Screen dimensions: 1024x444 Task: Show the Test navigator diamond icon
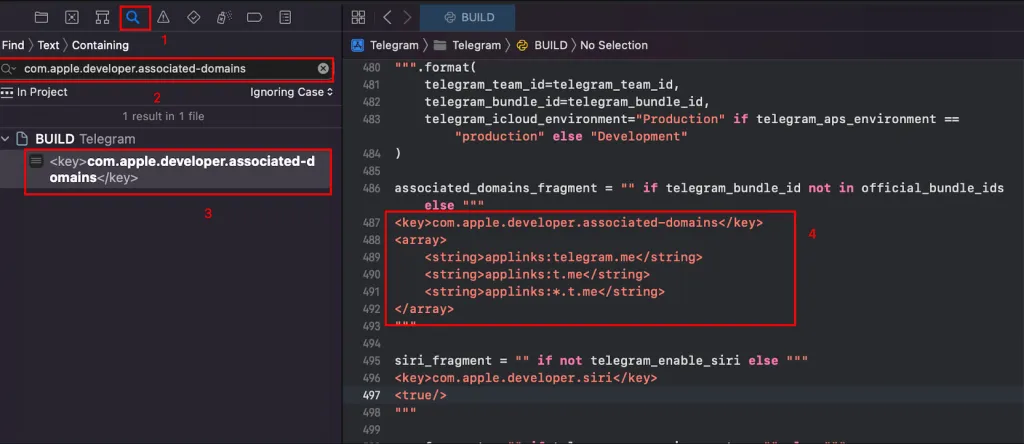tap(194, 17)
